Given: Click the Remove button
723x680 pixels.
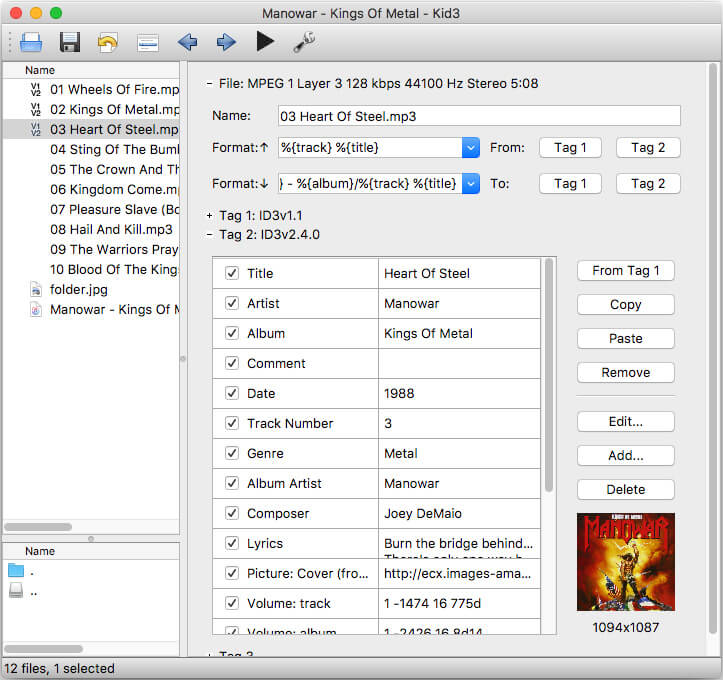Looking at the screenshot, I should click(626, 373).
